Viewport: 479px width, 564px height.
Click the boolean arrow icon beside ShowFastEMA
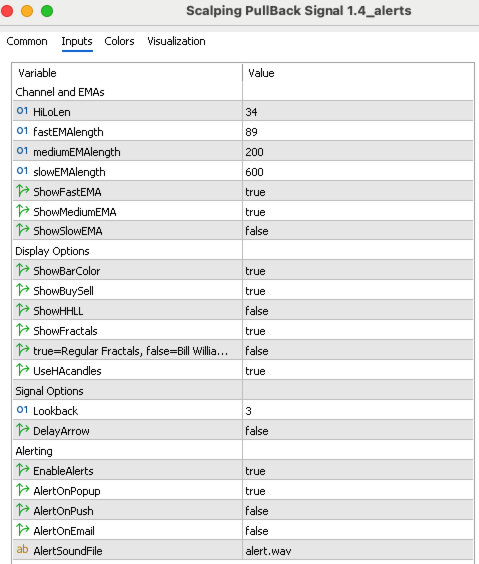(x=23, y=191)
